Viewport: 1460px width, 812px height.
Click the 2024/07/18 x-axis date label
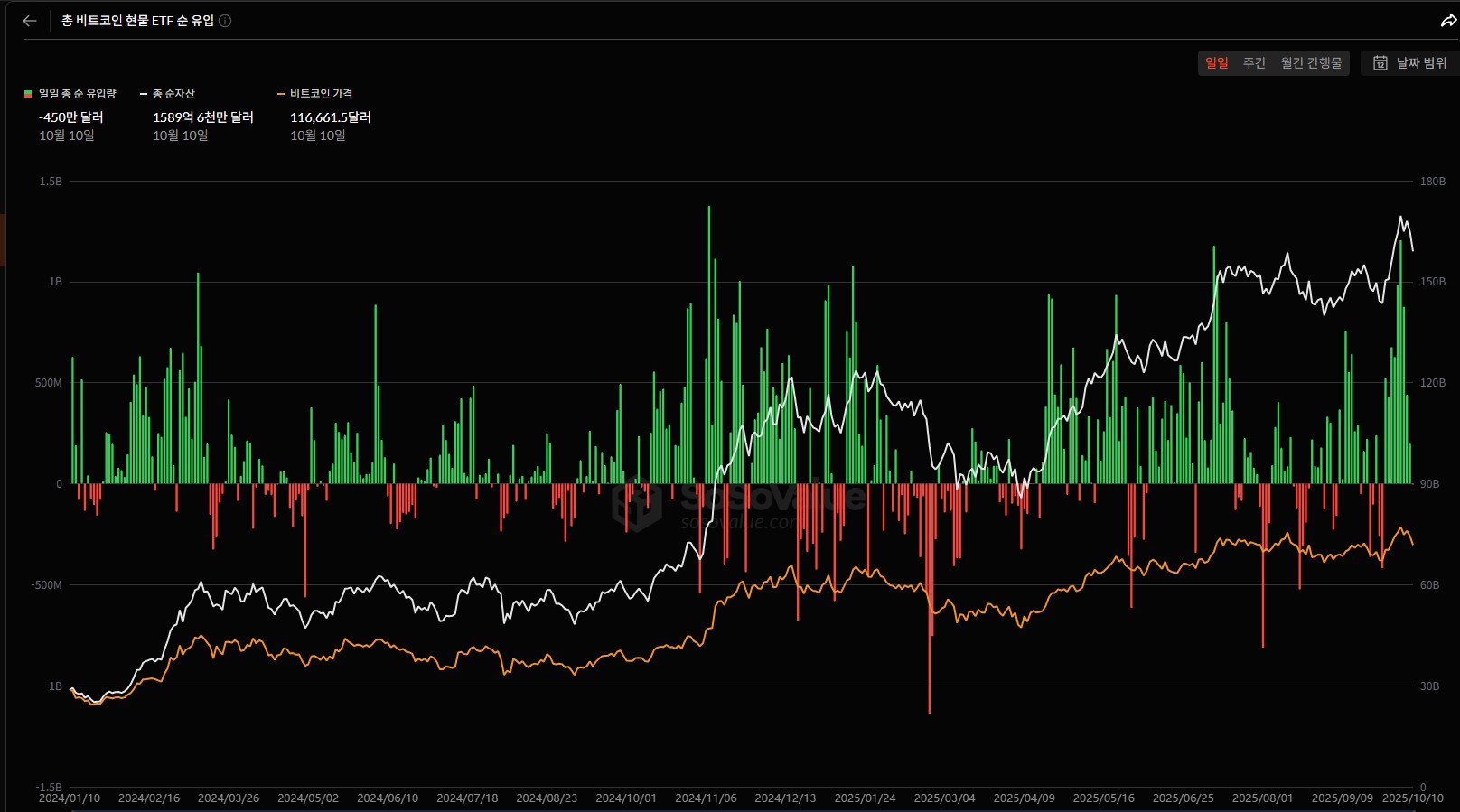467,798
